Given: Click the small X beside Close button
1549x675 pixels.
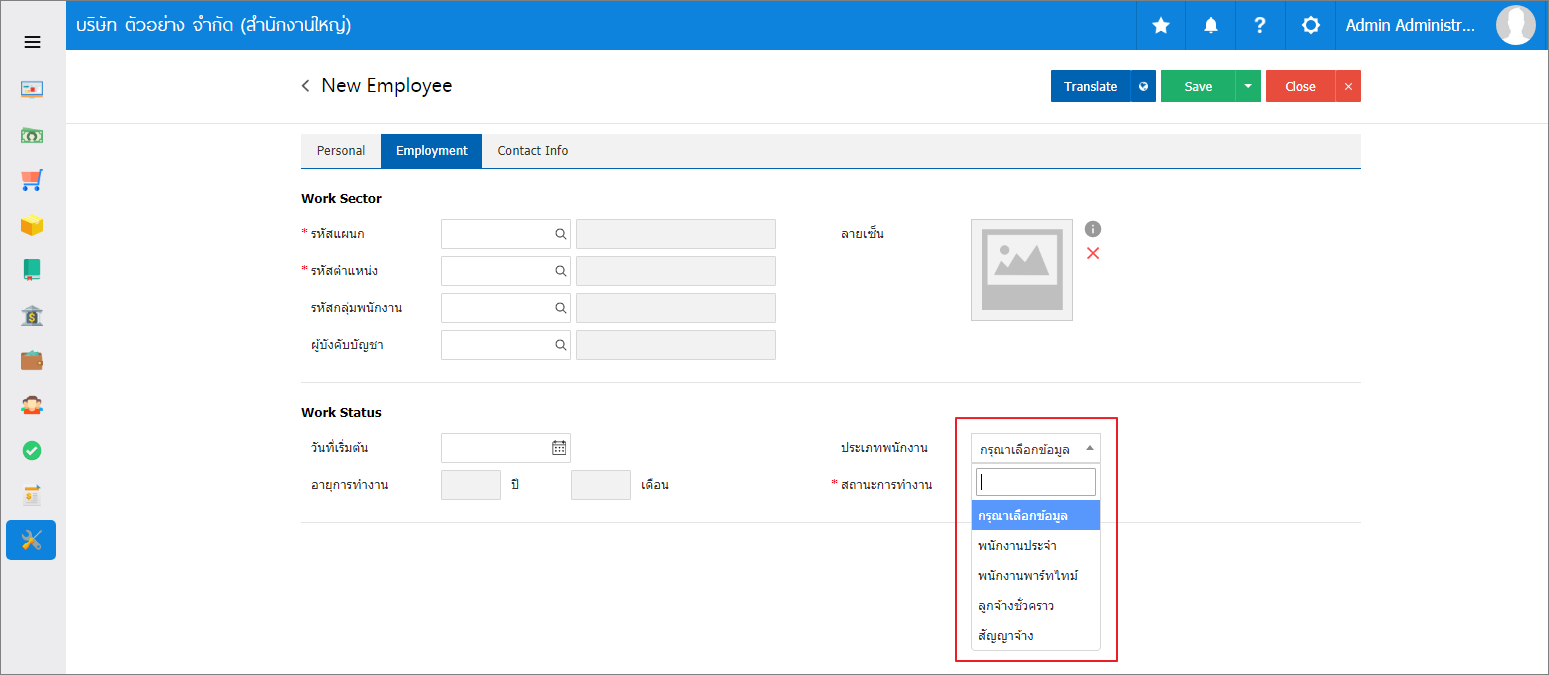Looking at the screenshot, I should tap(1348, 86).
